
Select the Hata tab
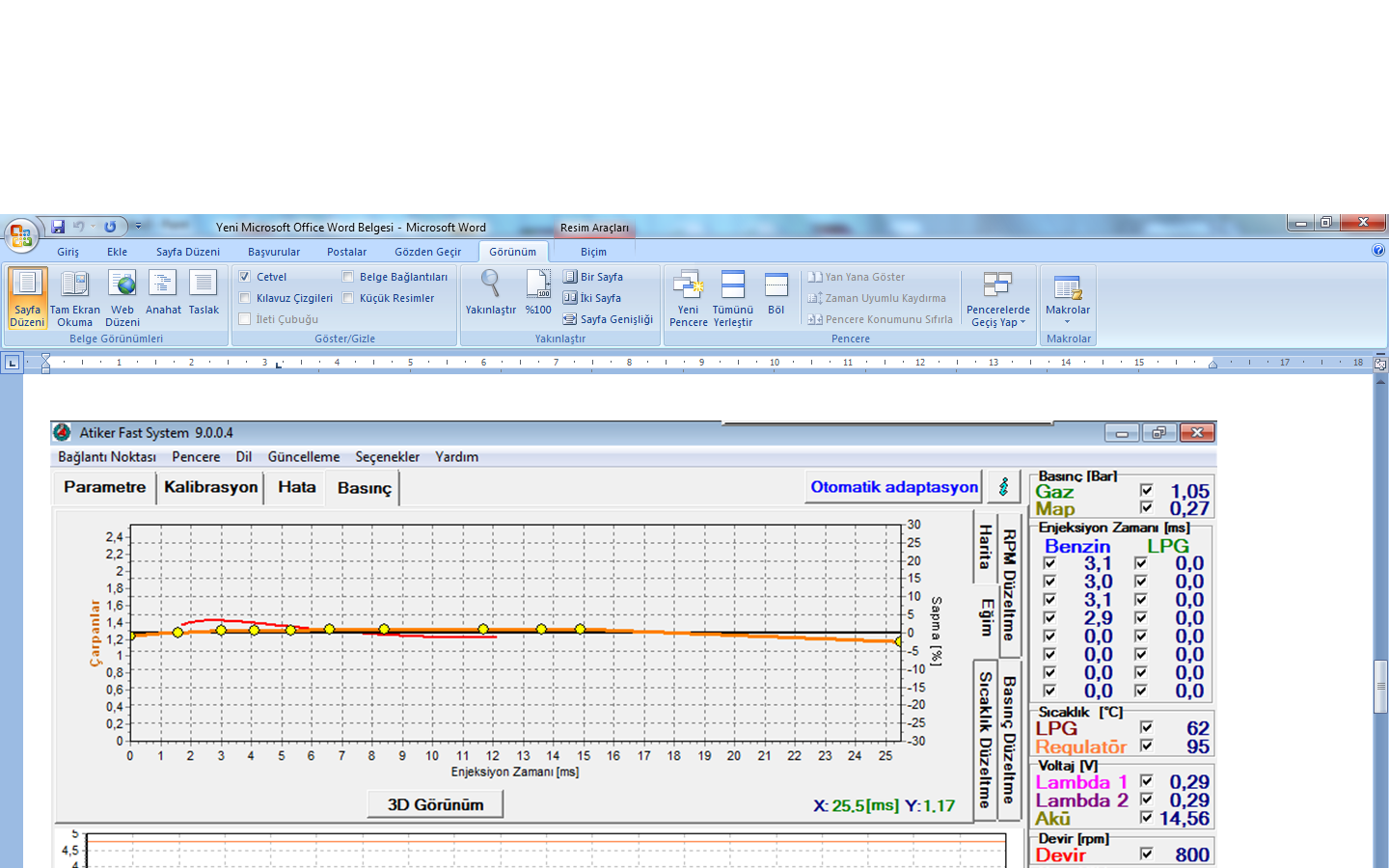296,487
